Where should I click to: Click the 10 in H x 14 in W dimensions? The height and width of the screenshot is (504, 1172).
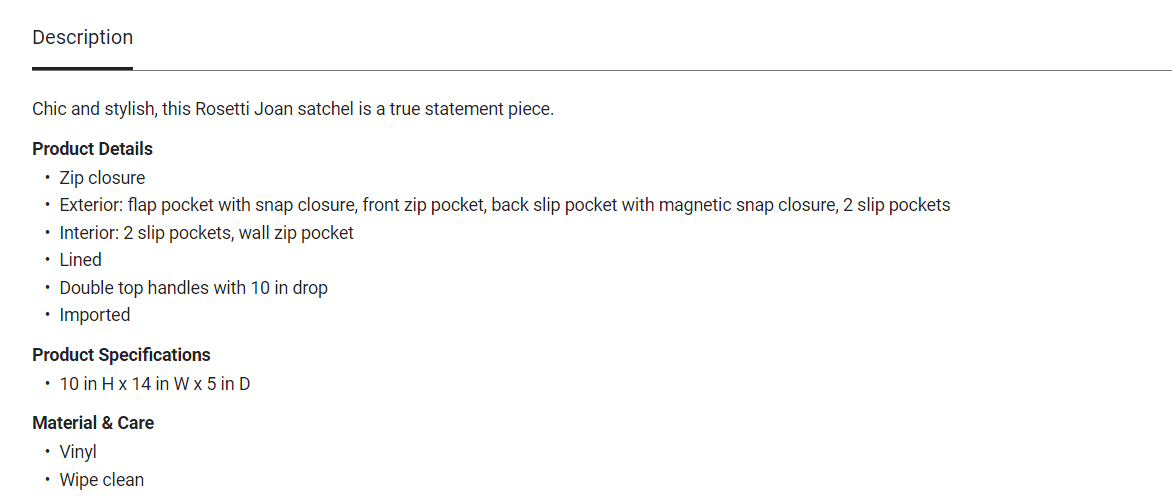(x=125, y=384)
